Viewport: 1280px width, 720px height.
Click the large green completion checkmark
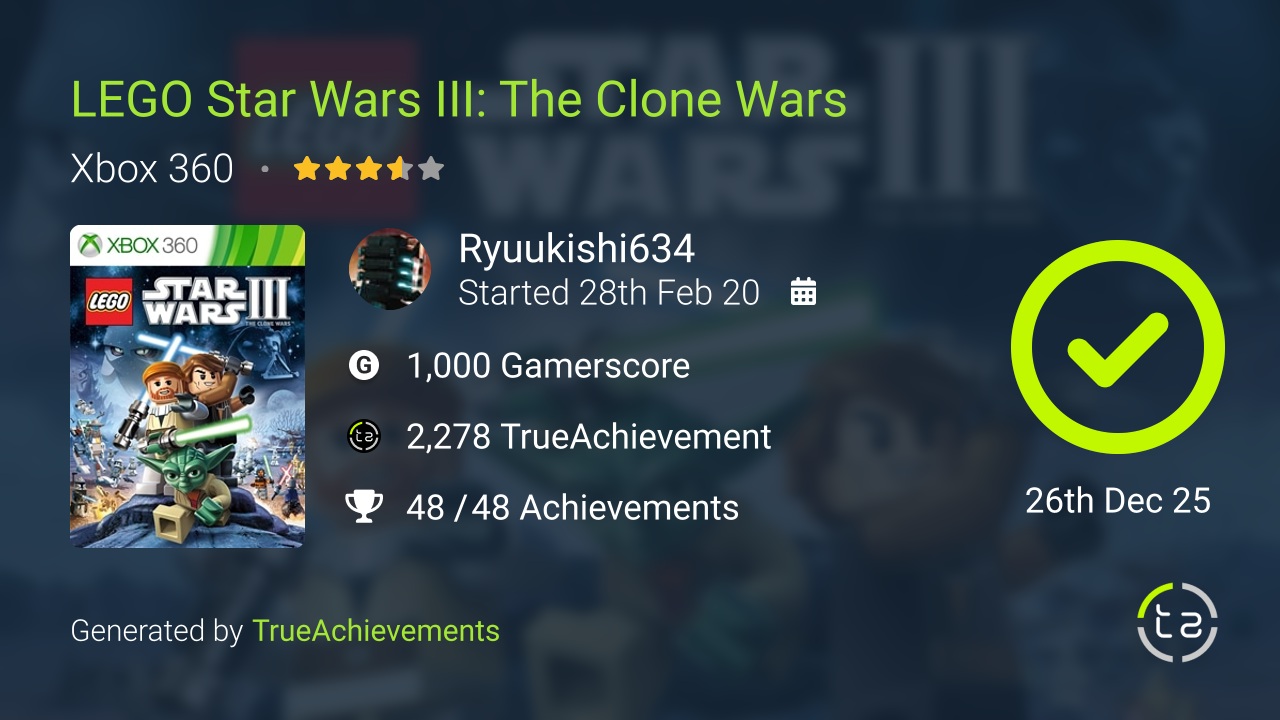tap(1118, 347)
